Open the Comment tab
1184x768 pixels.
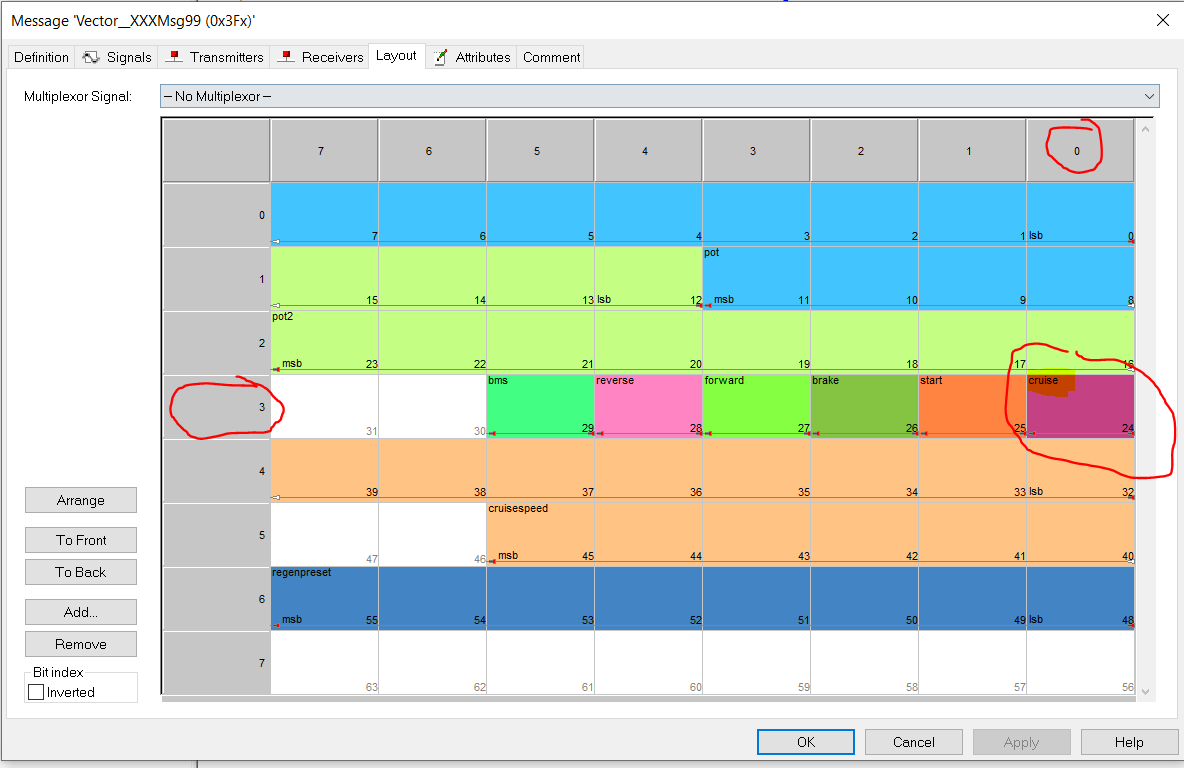551,57
